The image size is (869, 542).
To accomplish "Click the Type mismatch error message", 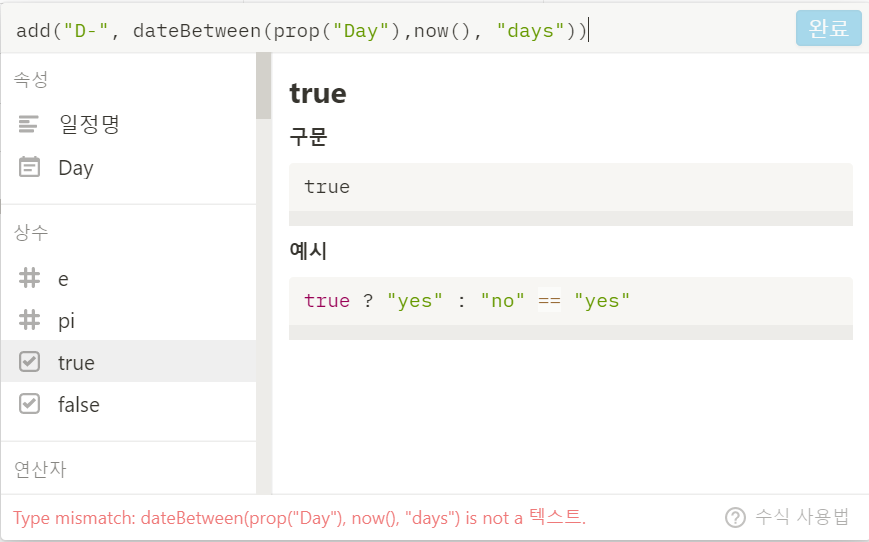I will 299,518.
